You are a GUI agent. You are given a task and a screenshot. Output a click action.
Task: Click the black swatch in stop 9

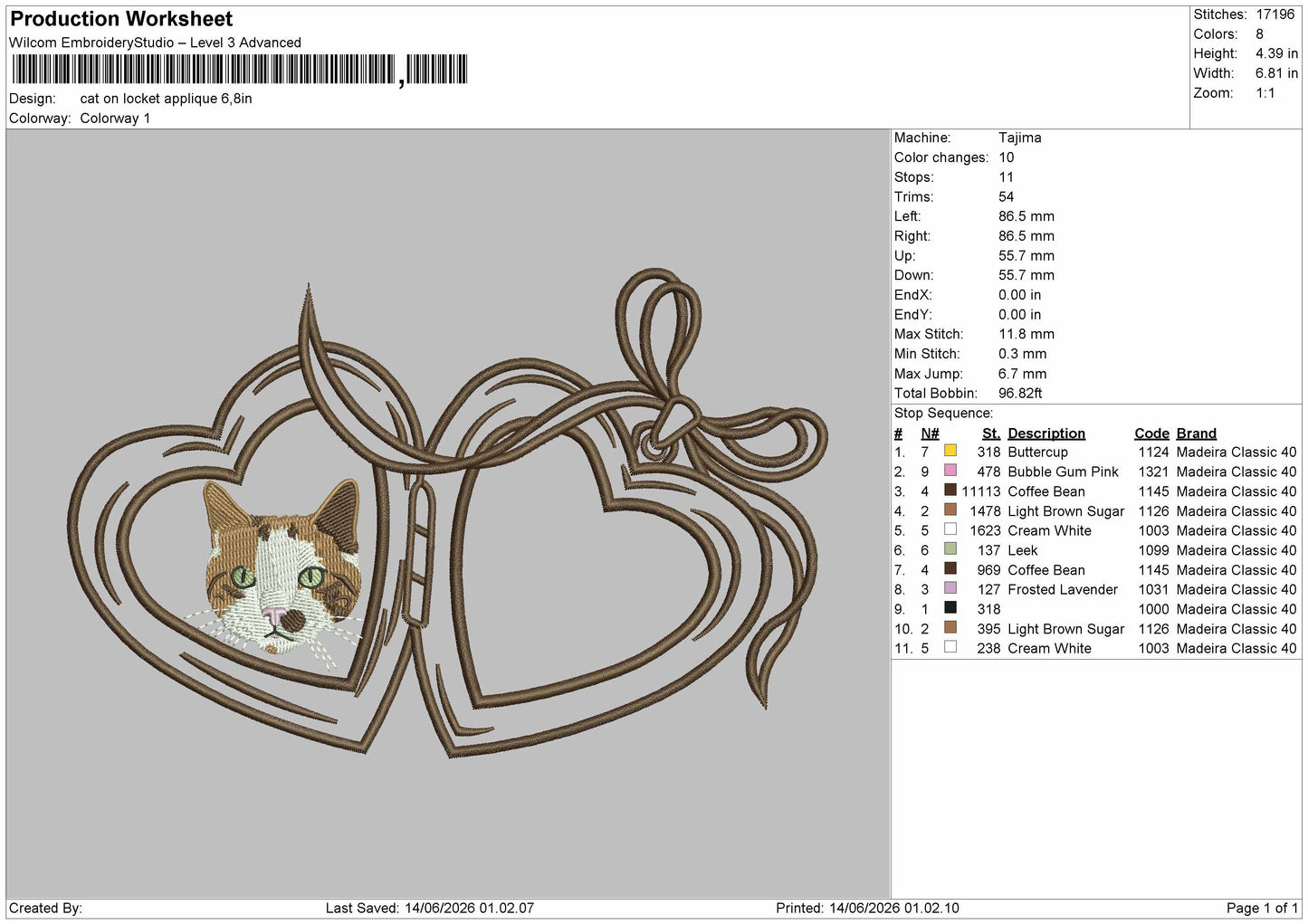click(950, 608)
